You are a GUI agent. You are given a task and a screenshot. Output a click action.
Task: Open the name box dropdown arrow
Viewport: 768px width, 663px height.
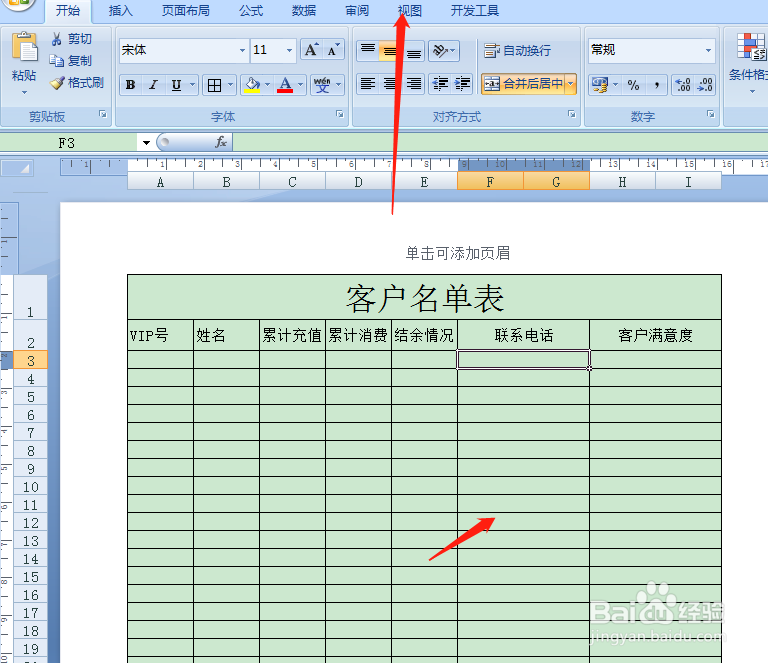point(146,143)
